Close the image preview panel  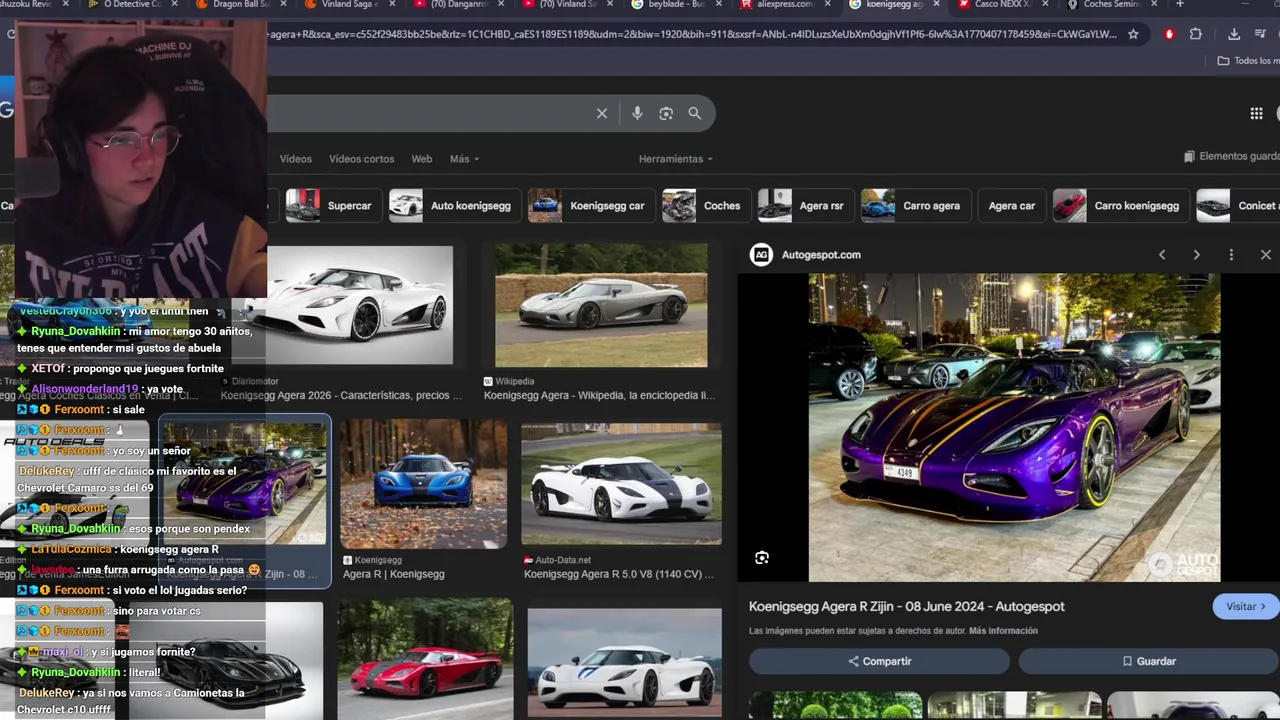[x=1266, y=255]
